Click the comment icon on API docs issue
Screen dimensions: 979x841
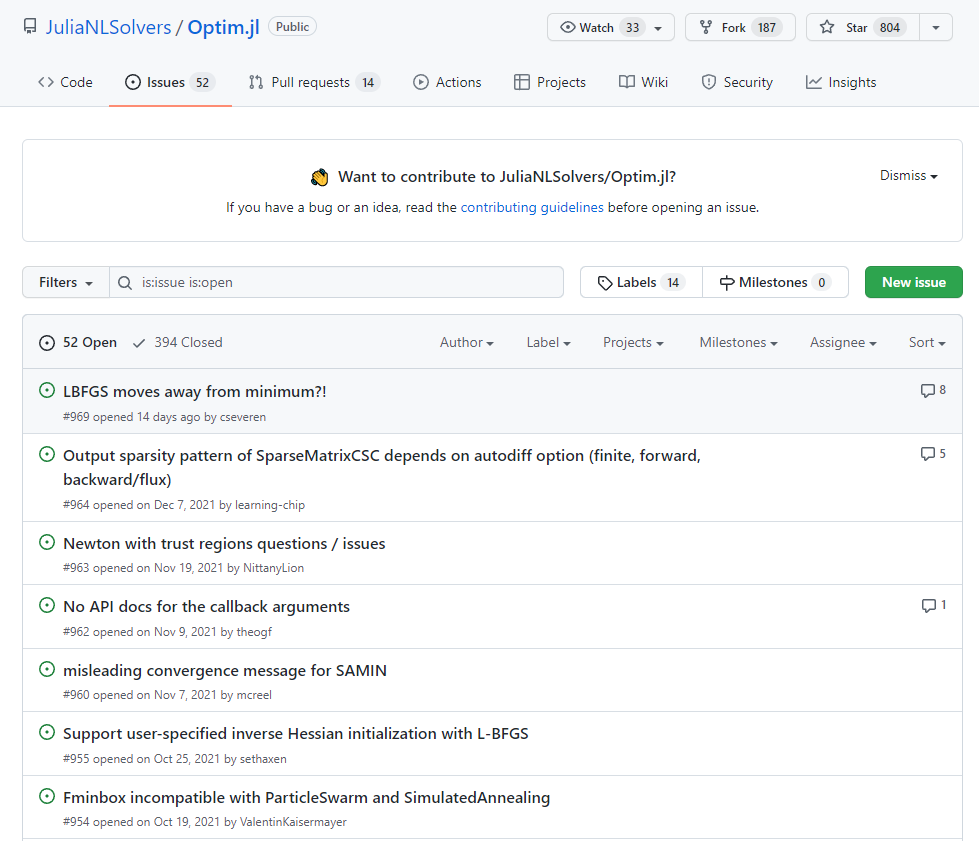pyautogui.click(x=928, y=606)
